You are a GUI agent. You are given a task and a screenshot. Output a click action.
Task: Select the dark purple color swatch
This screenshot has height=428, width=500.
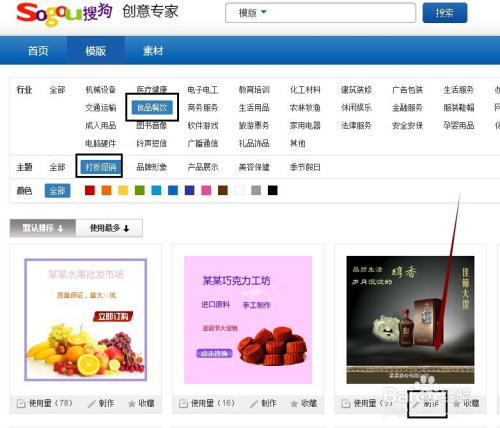[x=189, y=190]
